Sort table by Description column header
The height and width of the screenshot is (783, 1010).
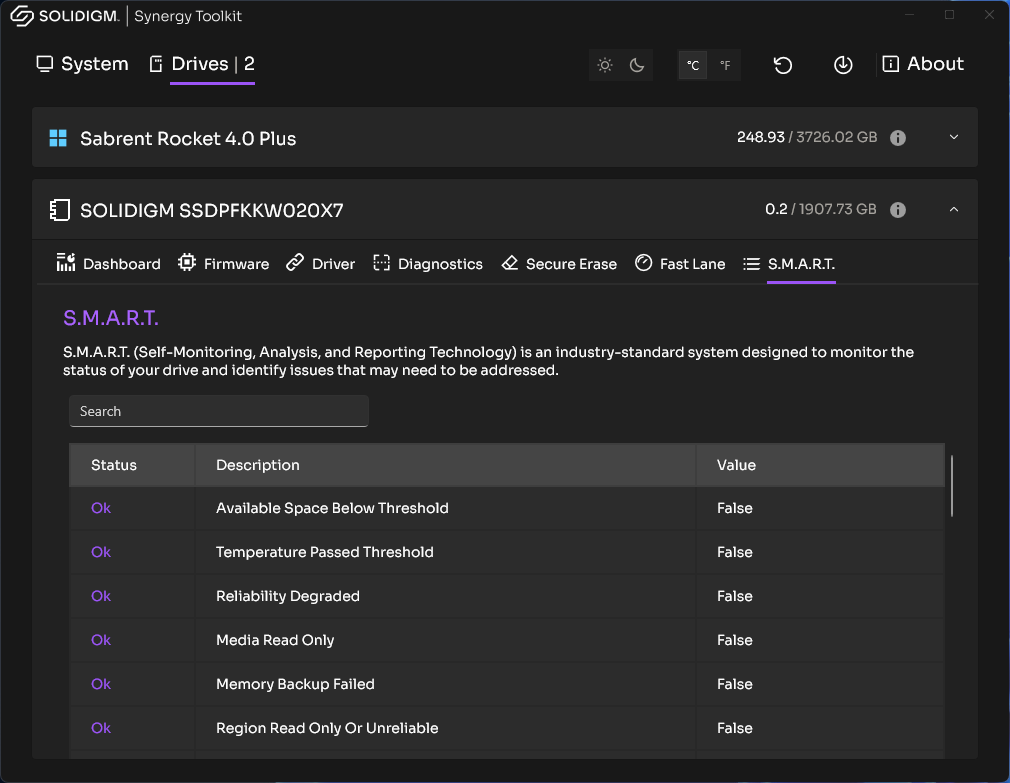(x=258, y=465)
